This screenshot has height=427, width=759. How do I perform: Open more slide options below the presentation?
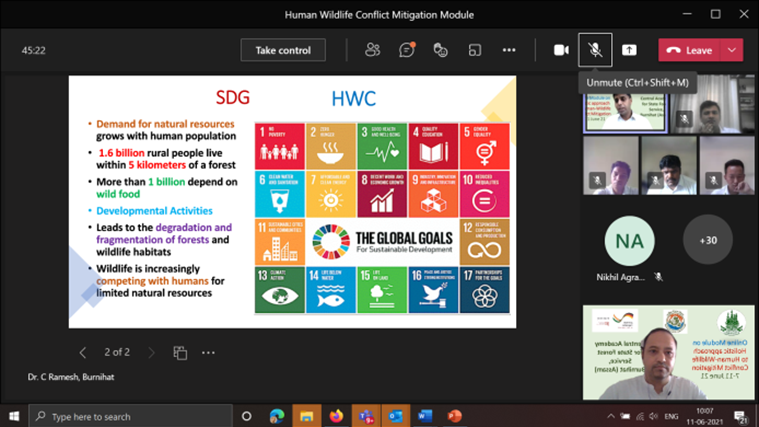click(x=208, y=352)
